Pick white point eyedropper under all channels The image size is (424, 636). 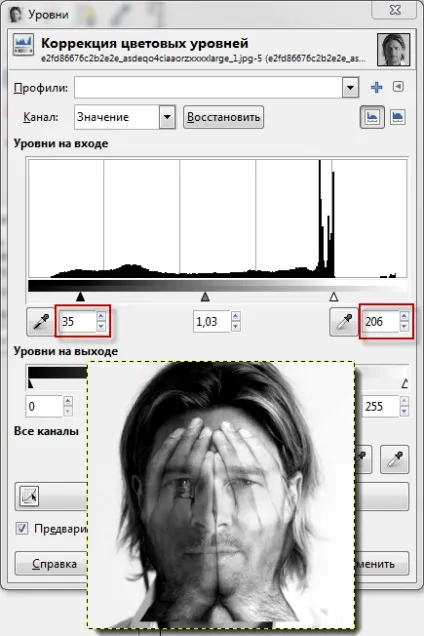pyautogui.click(x=394, y=459)
